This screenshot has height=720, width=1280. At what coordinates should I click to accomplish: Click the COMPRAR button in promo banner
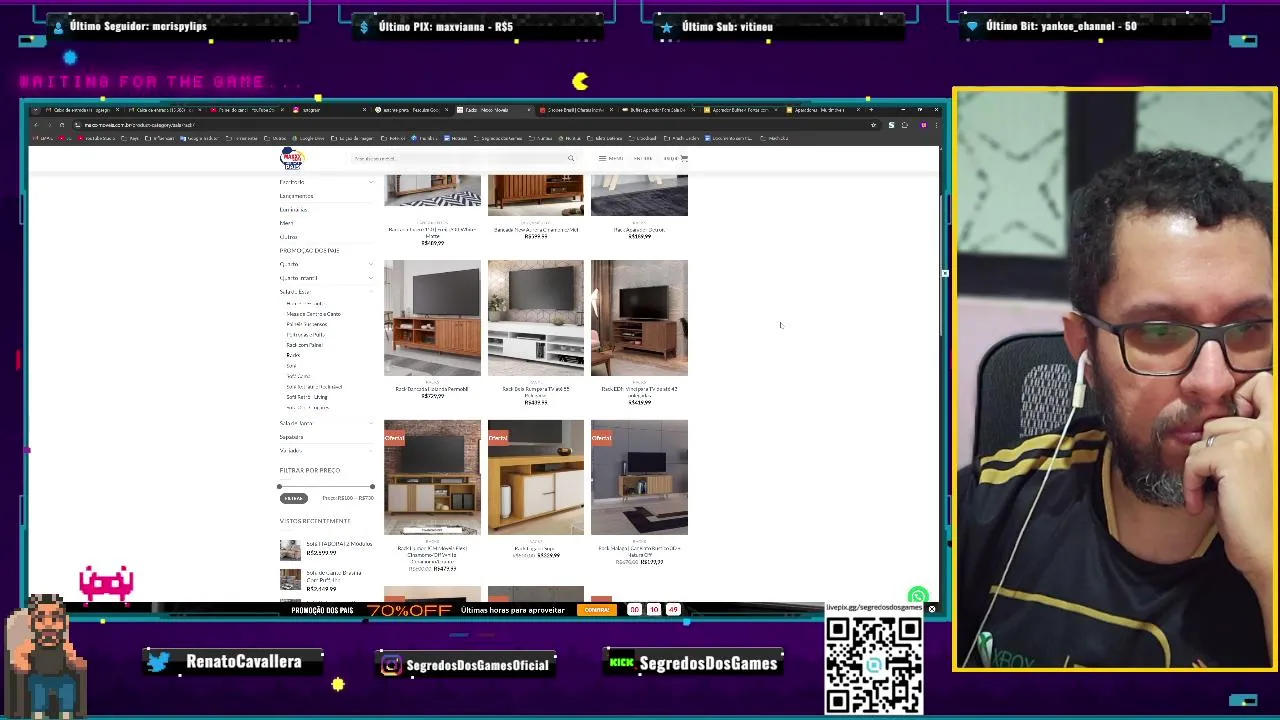point(597,609)
